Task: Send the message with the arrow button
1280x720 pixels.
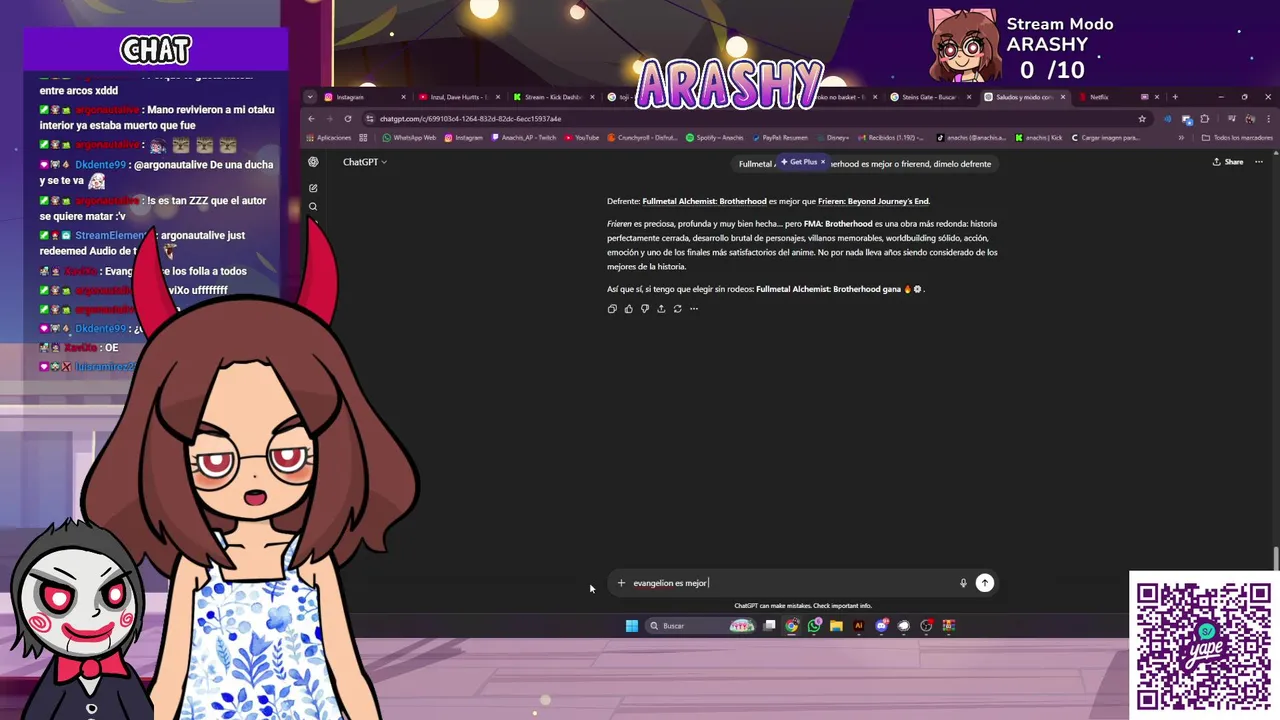Action: pyautogui.click(x=985, y=583)
